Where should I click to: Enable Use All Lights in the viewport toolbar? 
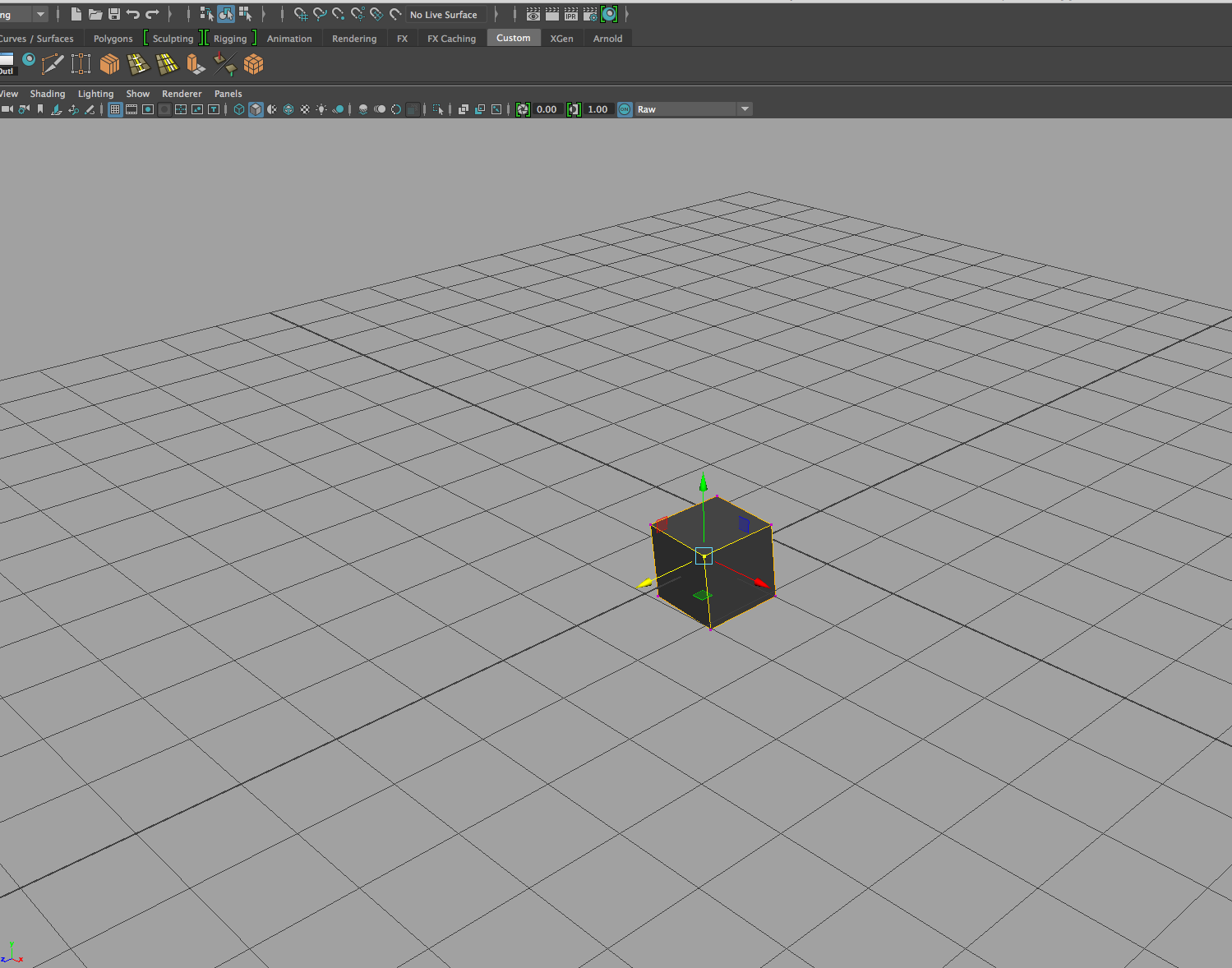coord(322,108)
